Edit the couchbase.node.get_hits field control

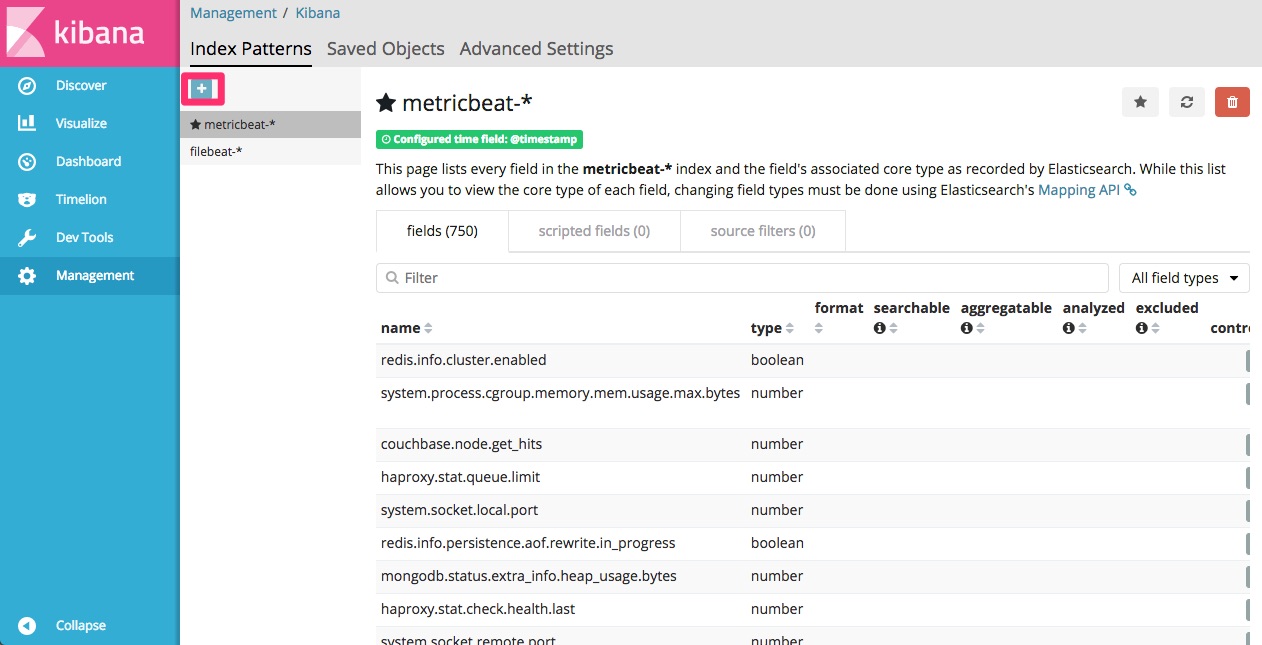(x=1248, y=445)
